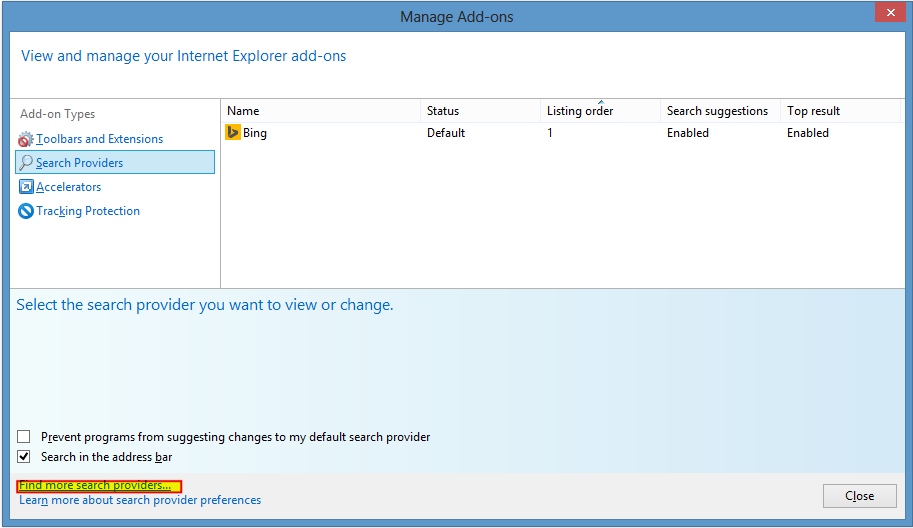Enable Prevent programs from suggesting changes checkbox
This screenshot has width=913, height=528.
pyautogui.click(x=24, y=437)
